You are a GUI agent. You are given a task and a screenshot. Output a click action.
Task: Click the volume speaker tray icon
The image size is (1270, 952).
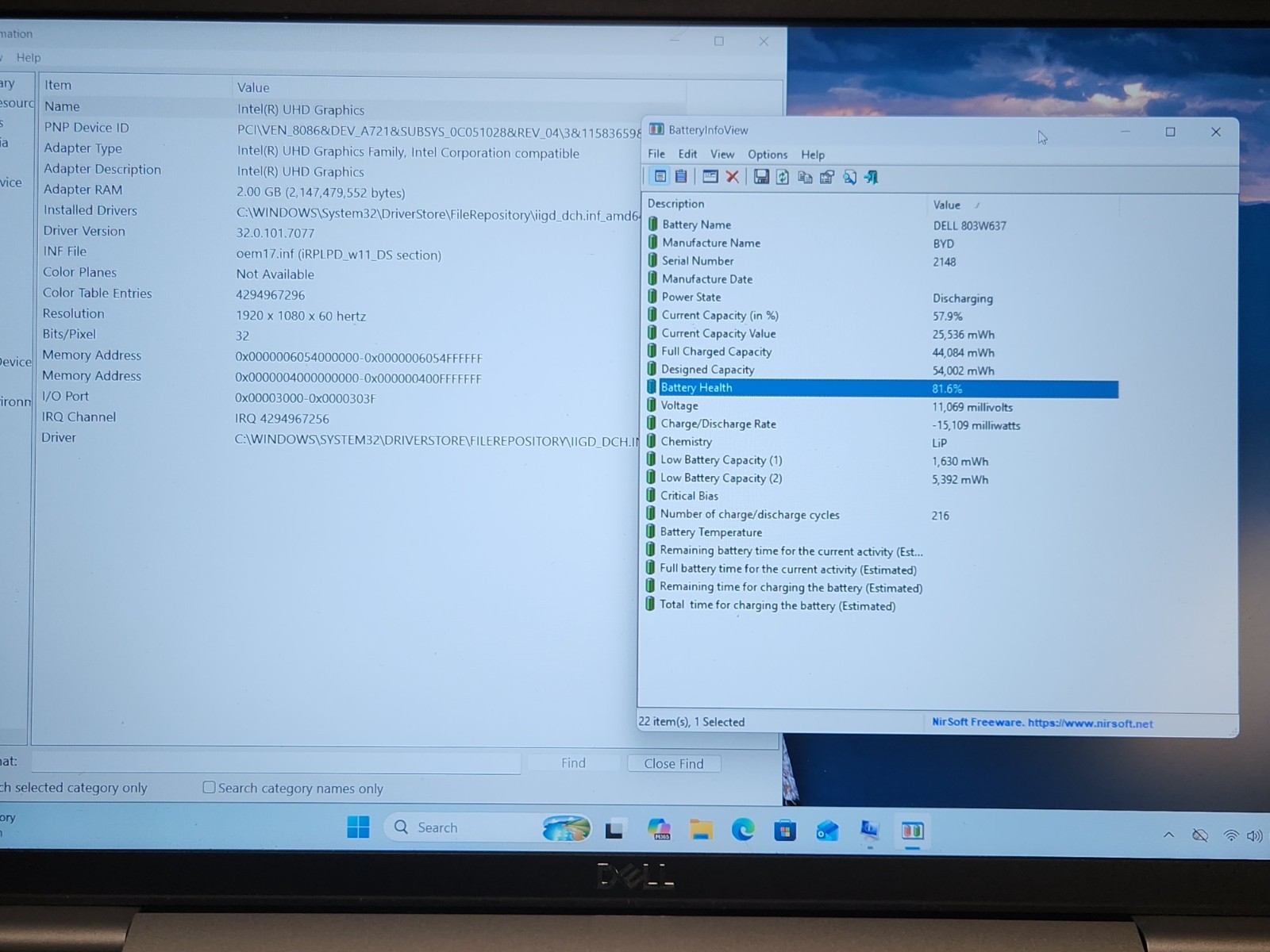[x=1255, y=835]
